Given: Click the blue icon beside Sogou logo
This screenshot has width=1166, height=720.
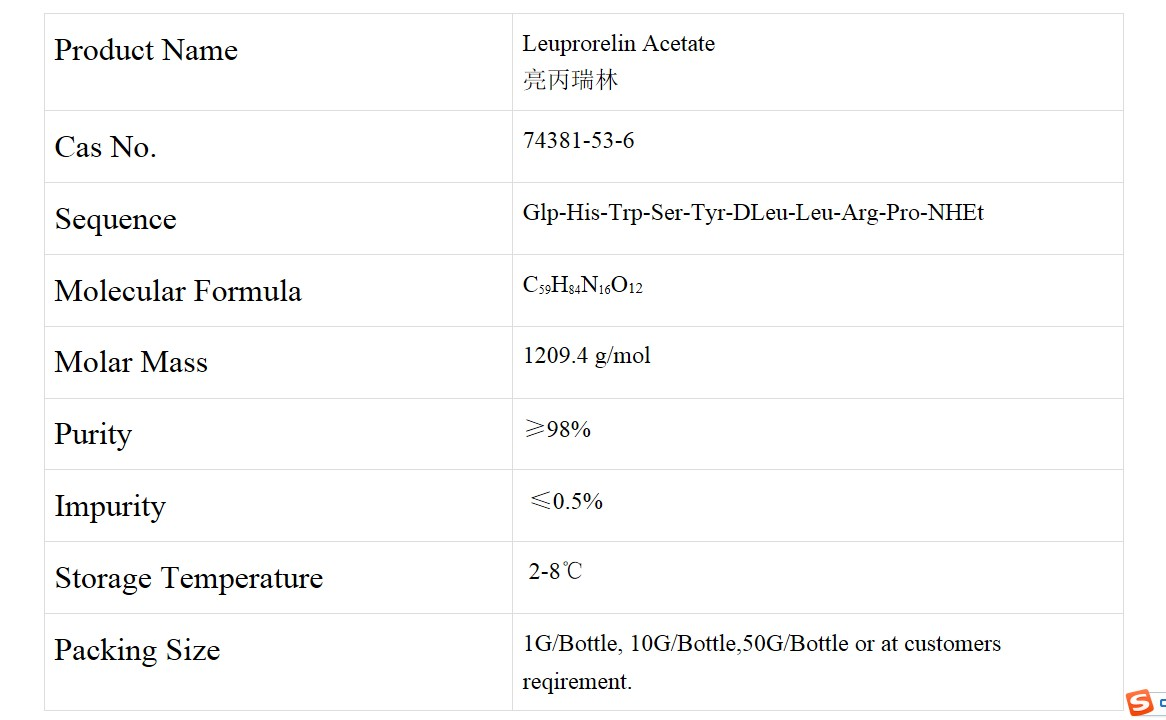Looking at the screenshot, I should click(1160, 703).
